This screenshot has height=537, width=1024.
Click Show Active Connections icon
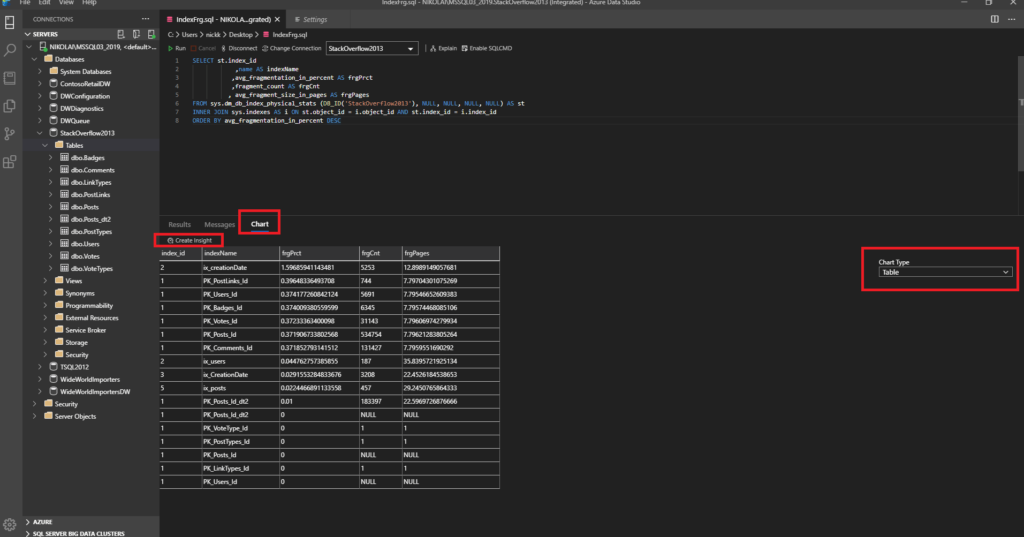152,34
